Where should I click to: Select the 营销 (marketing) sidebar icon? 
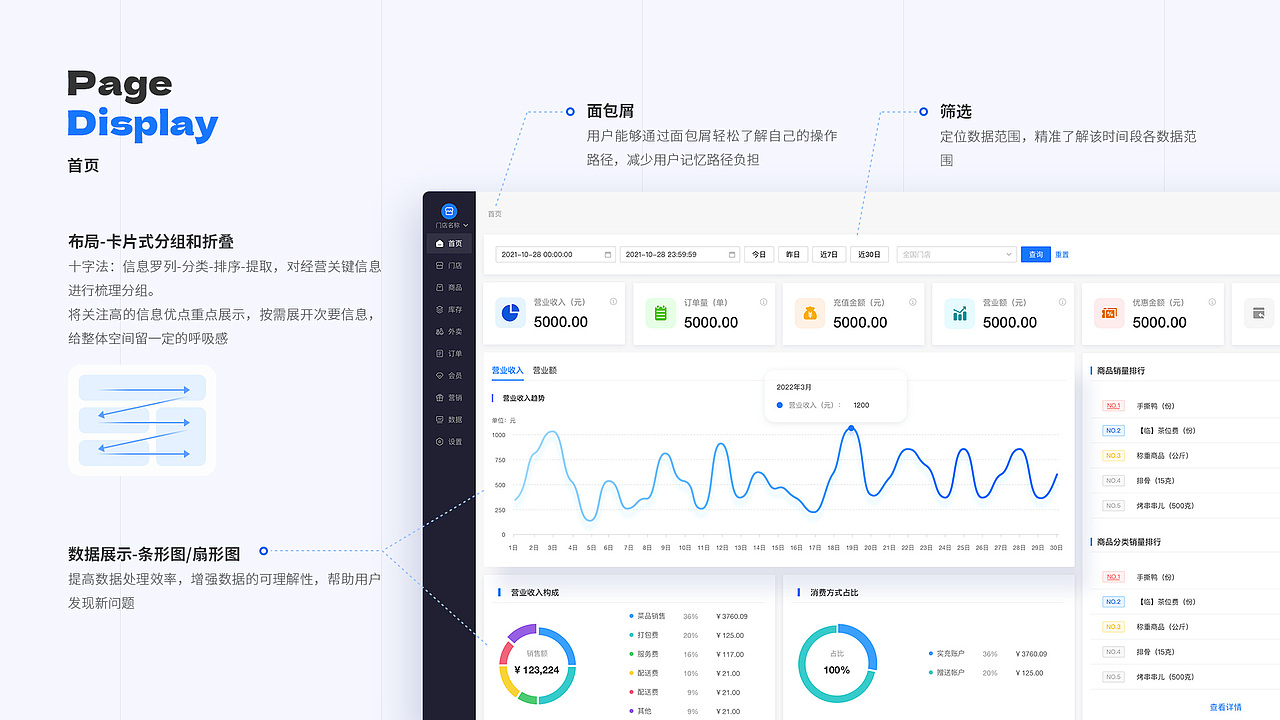[450, 397]
